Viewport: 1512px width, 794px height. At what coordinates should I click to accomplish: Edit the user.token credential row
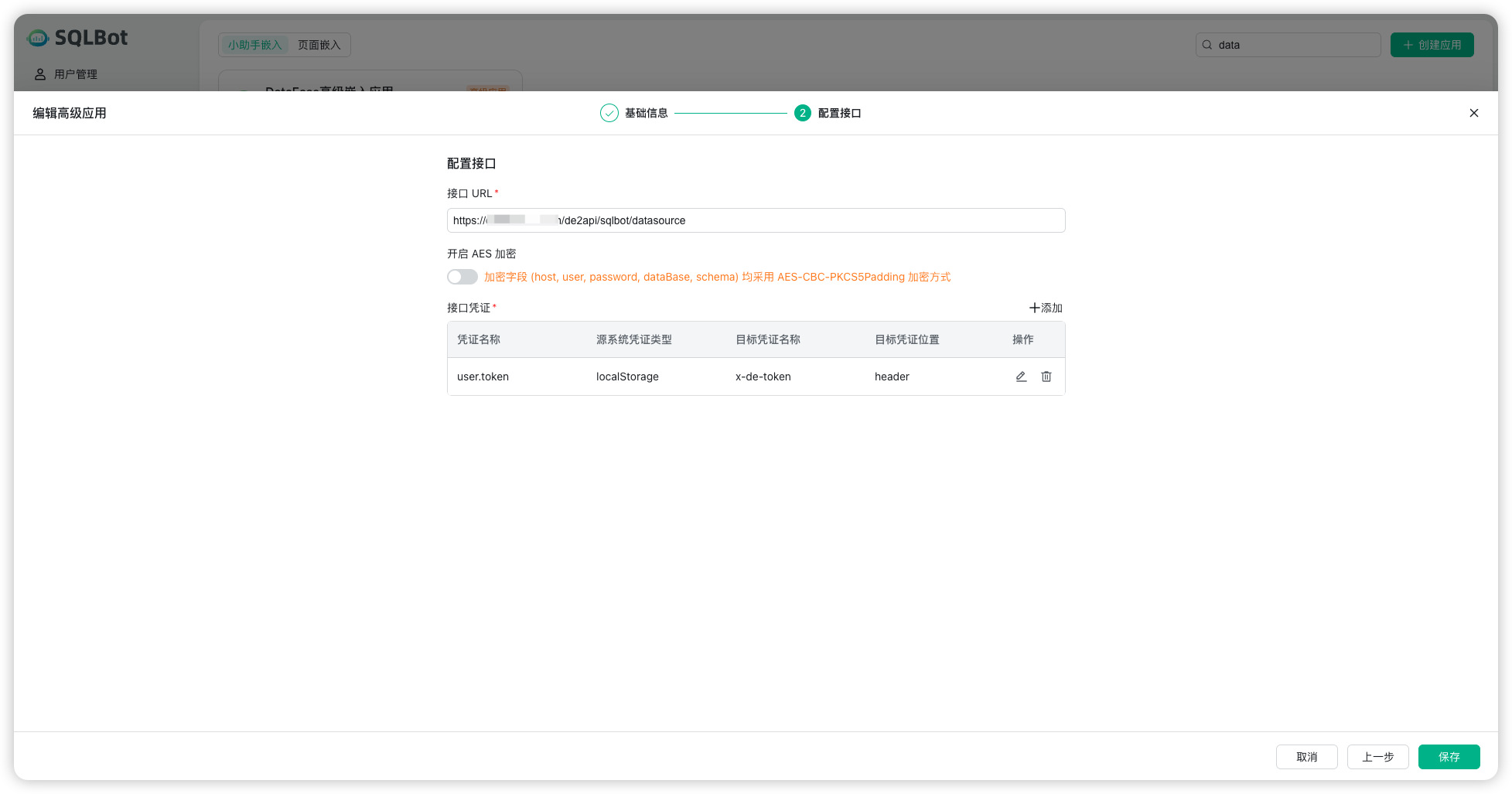(1021, 377)
